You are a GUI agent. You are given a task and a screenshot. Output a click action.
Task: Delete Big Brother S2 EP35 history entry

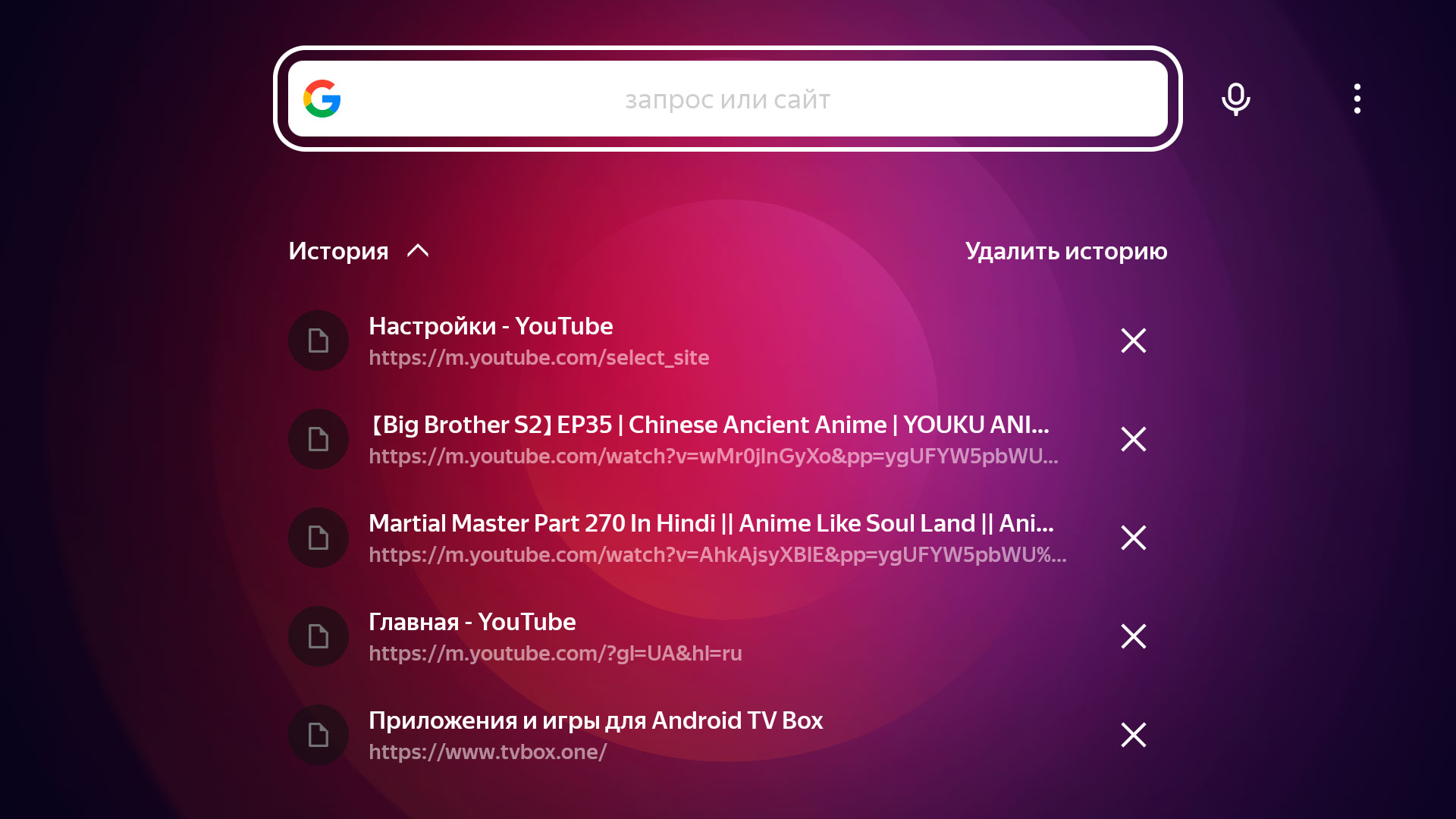[x=1133, y=439]
